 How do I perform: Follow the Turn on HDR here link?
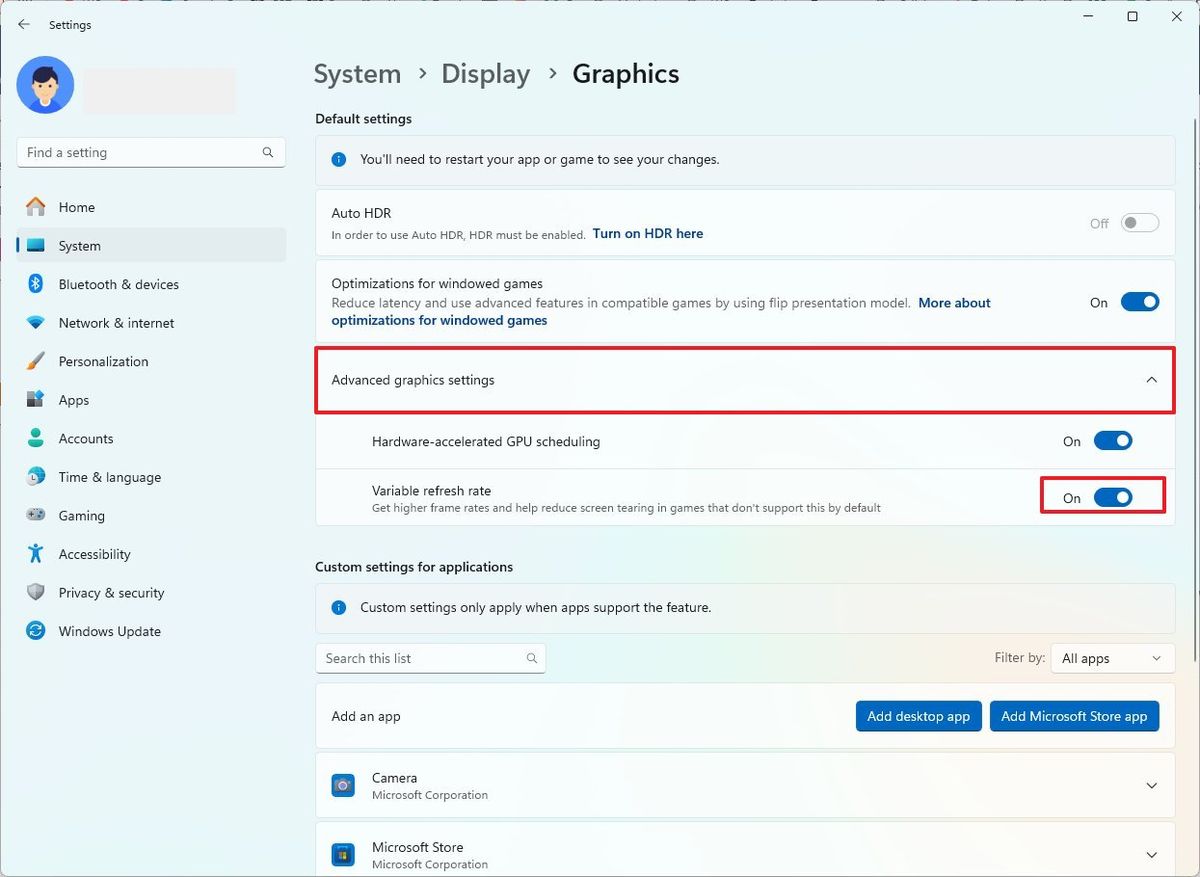(646, 233)
